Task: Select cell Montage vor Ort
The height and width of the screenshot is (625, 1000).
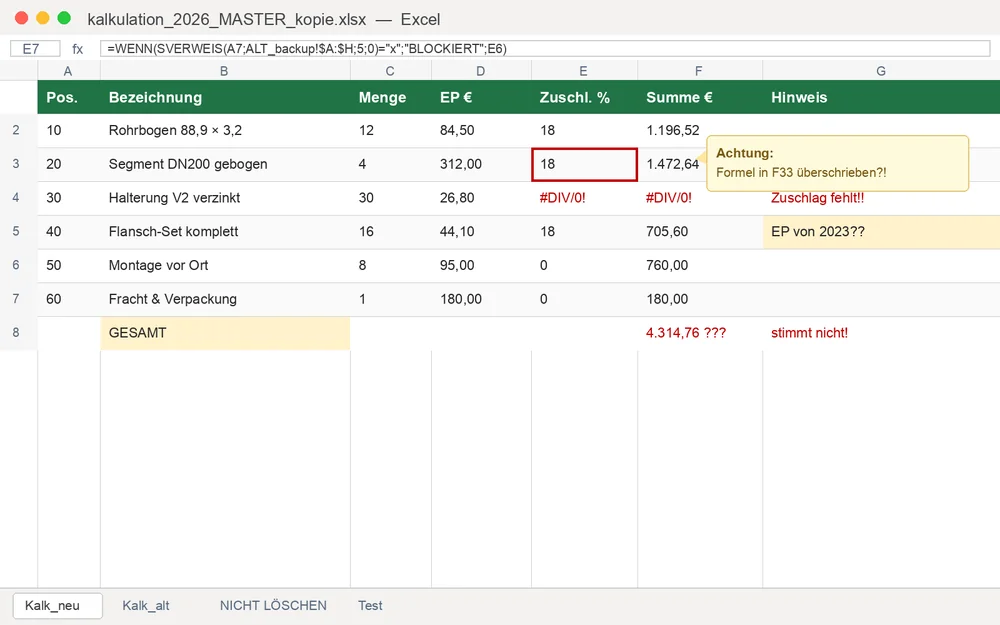Action: coord(224,265)
